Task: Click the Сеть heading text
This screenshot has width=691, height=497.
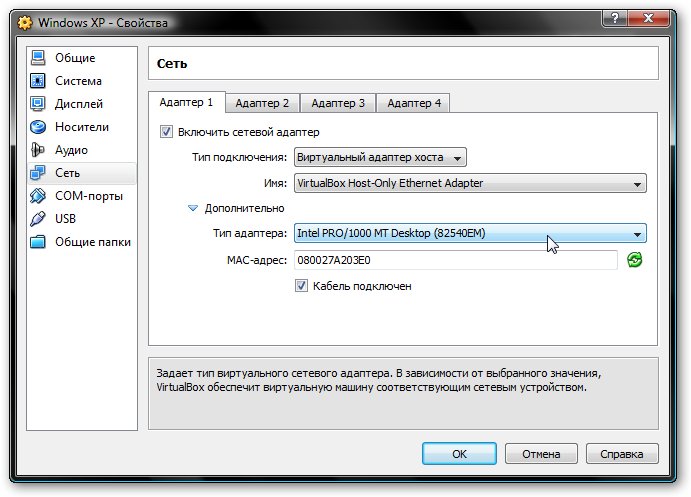Action: pyautogui.click(x=172, y=63)
